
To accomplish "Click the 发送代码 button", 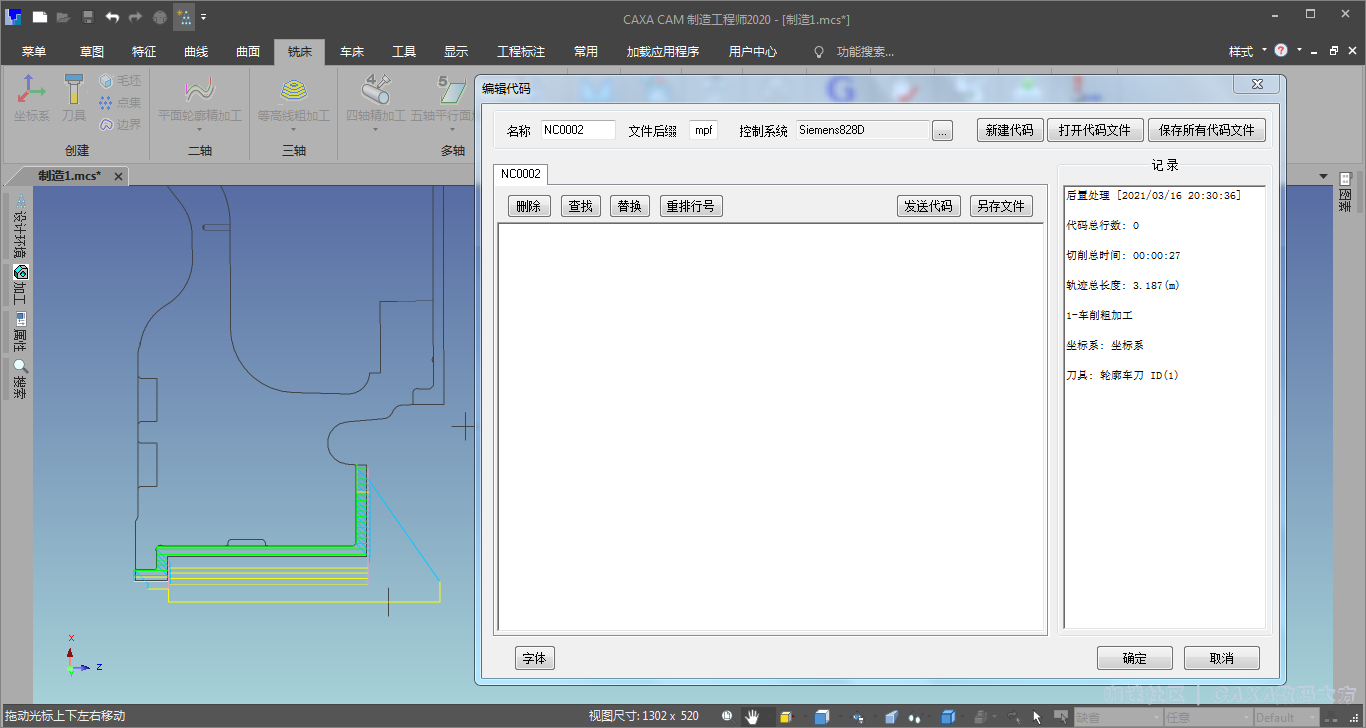I will tap(929, 206).
